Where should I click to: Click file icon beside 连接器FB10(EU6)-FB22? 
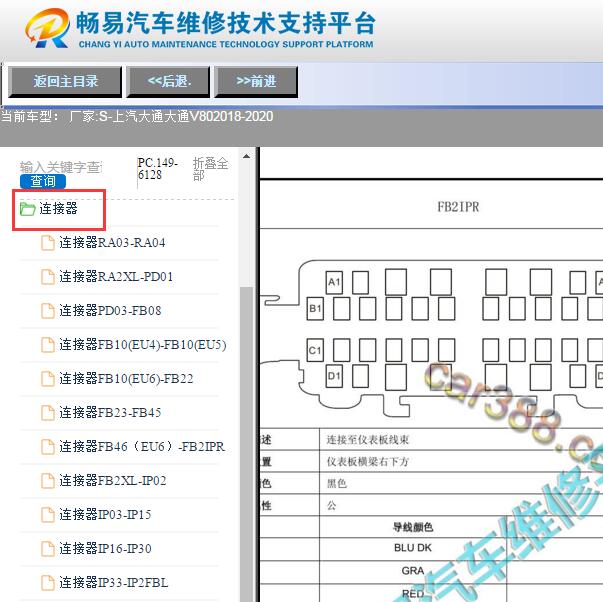[48, 379]
